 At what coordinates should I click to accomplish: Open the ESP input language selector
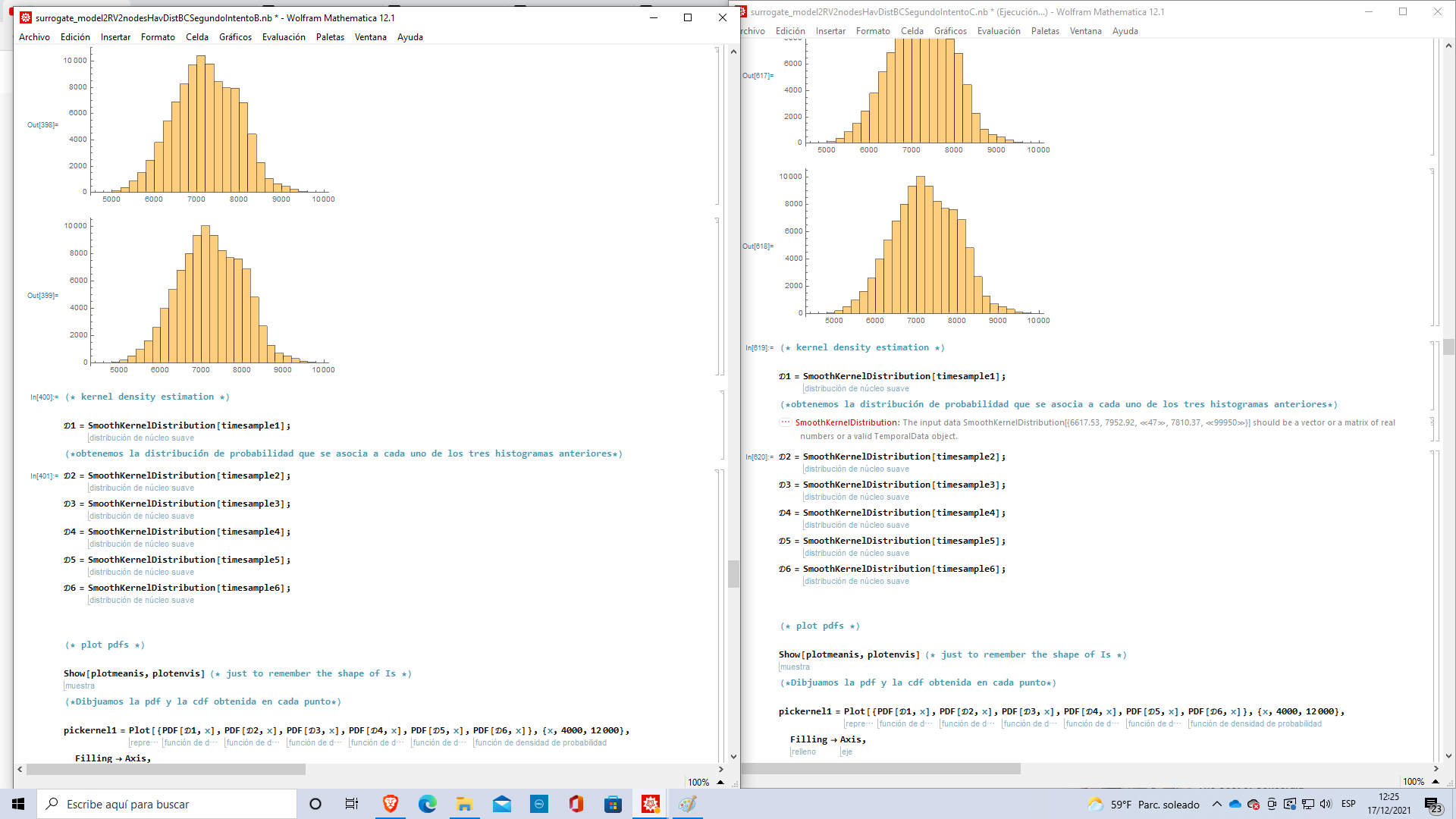(1348, 804)
